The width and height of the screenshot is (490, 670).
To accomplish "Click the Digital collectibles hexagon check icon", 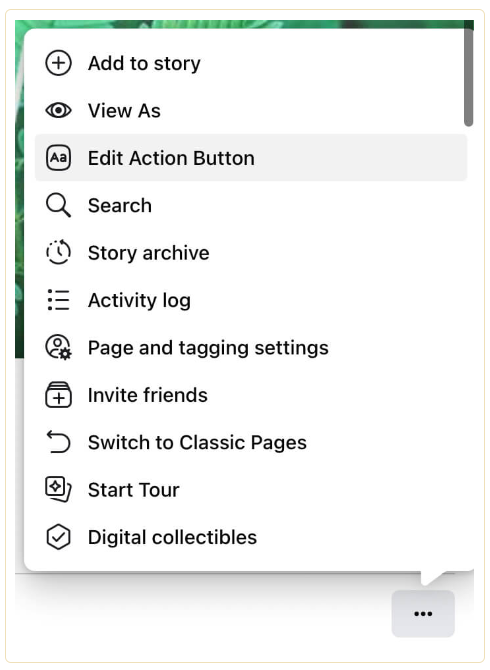I will (59, 537).
